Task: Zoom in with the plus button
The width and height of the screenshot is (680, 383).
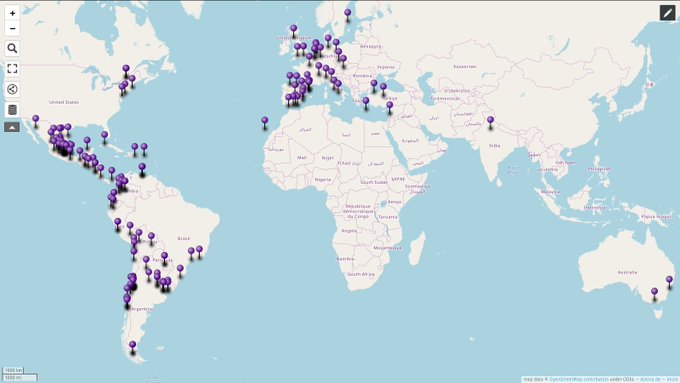Action: point(12,13)
